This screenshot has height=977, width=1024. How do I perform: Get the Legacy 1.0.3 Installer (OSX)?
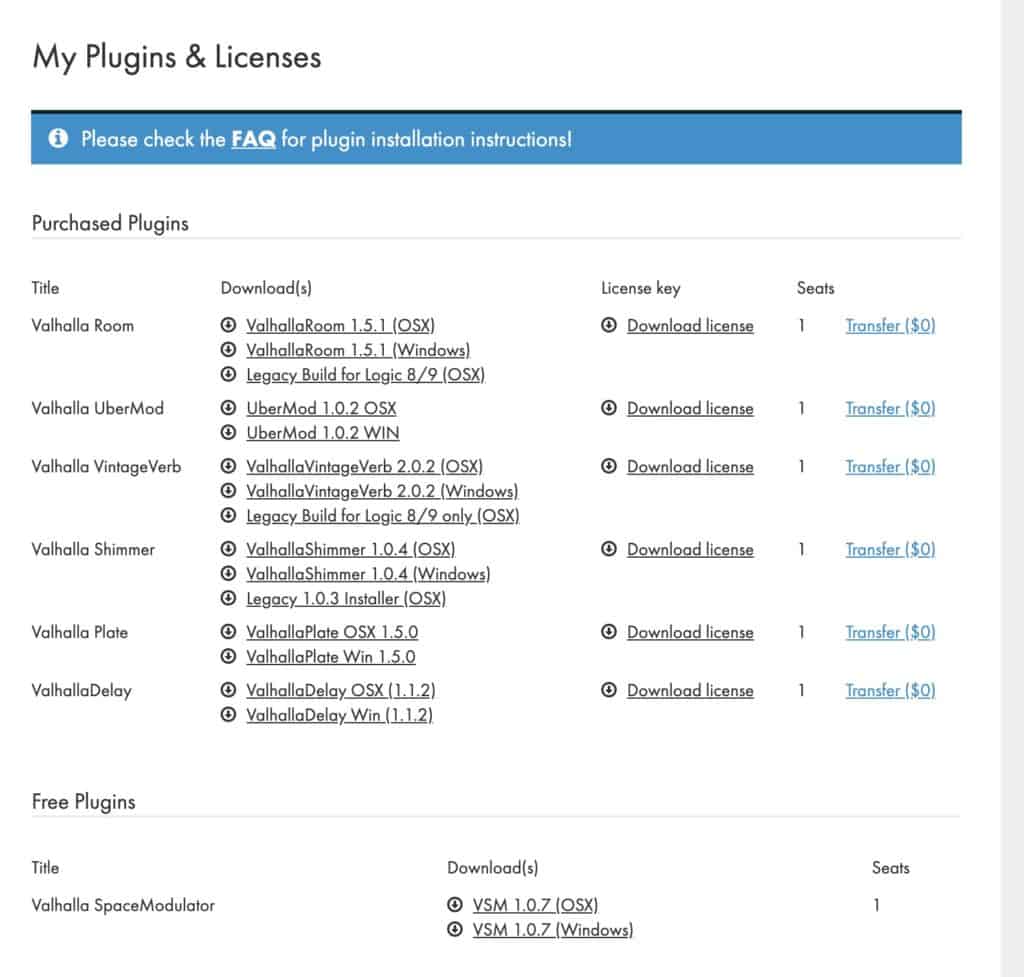[x=346, y=599]
